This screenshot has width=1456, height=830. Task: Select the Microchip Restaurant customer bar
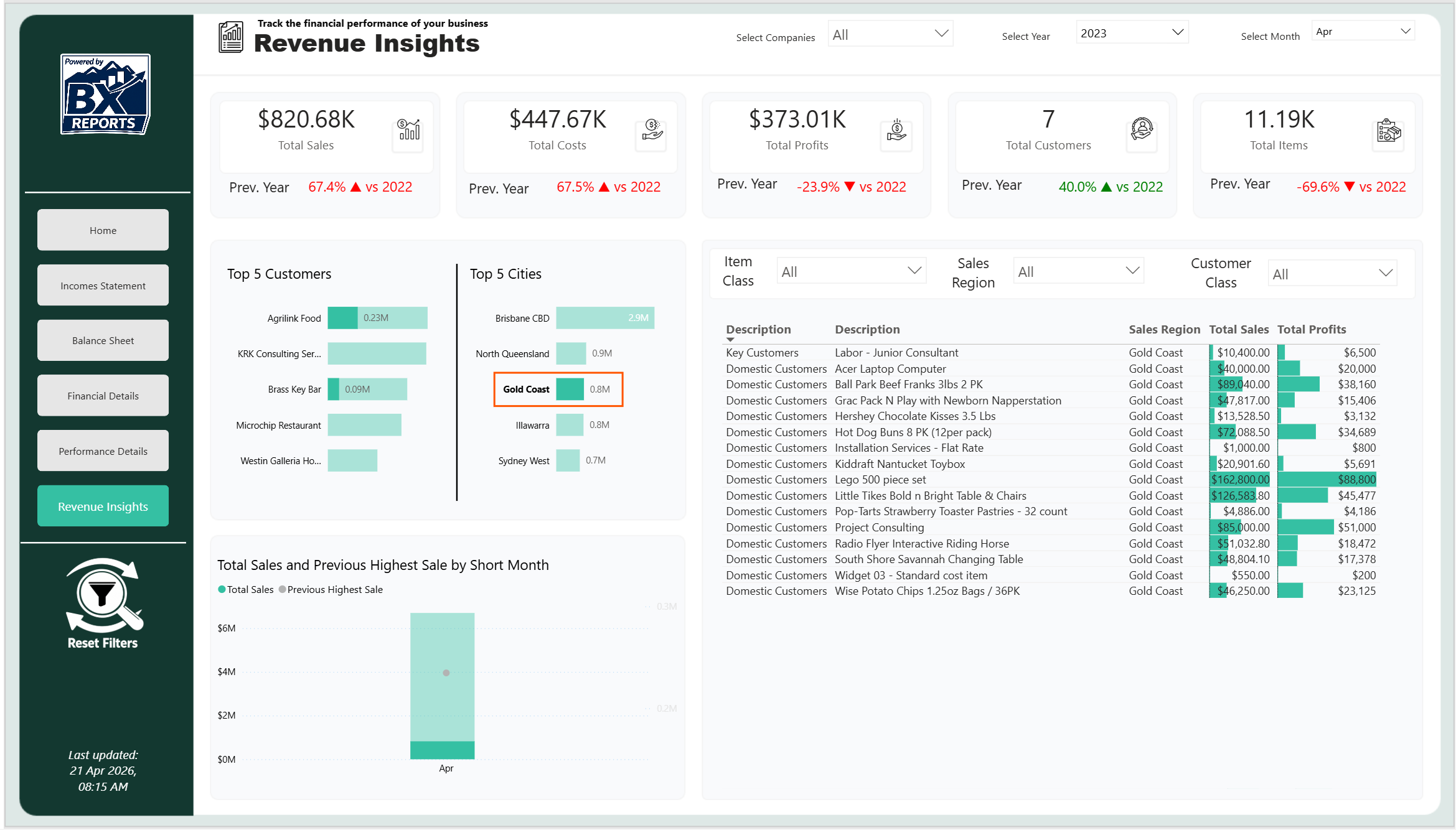click(x=364, y=425)
